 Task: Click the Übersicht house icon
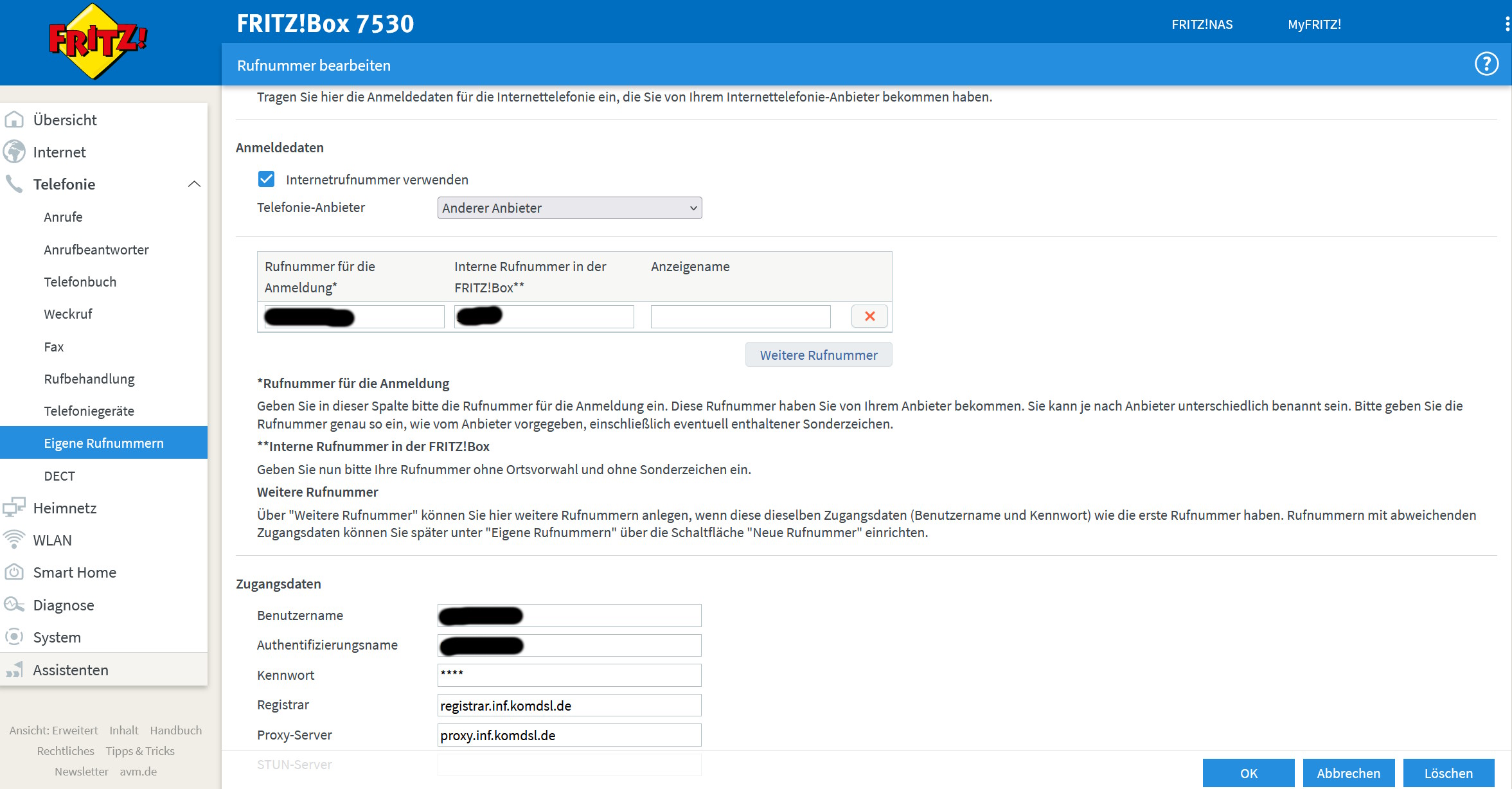(x=14, y=120)
